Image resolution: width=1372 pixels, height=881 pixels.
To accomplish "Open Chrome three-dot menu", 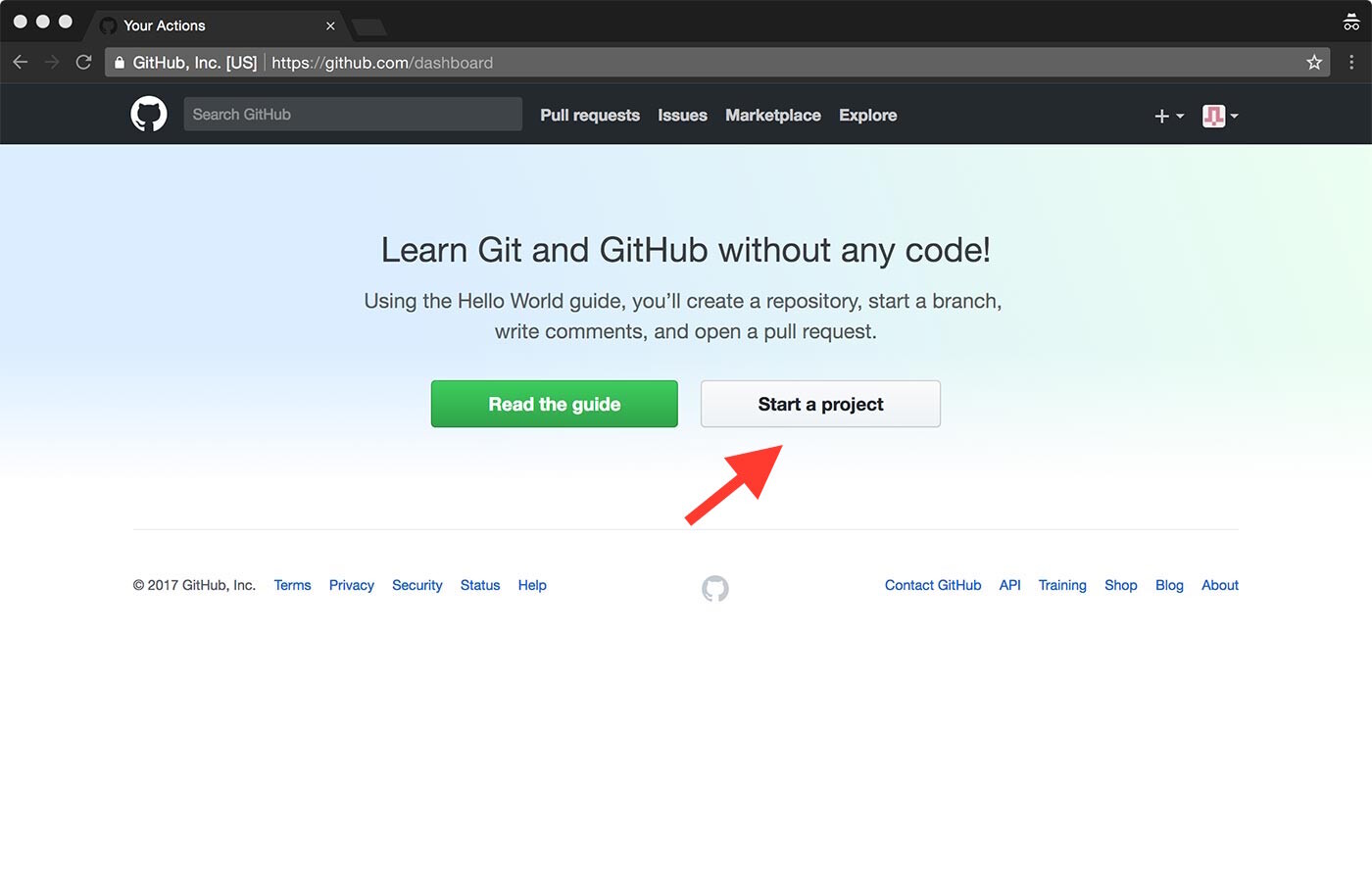I will [x=1351, y=63].
